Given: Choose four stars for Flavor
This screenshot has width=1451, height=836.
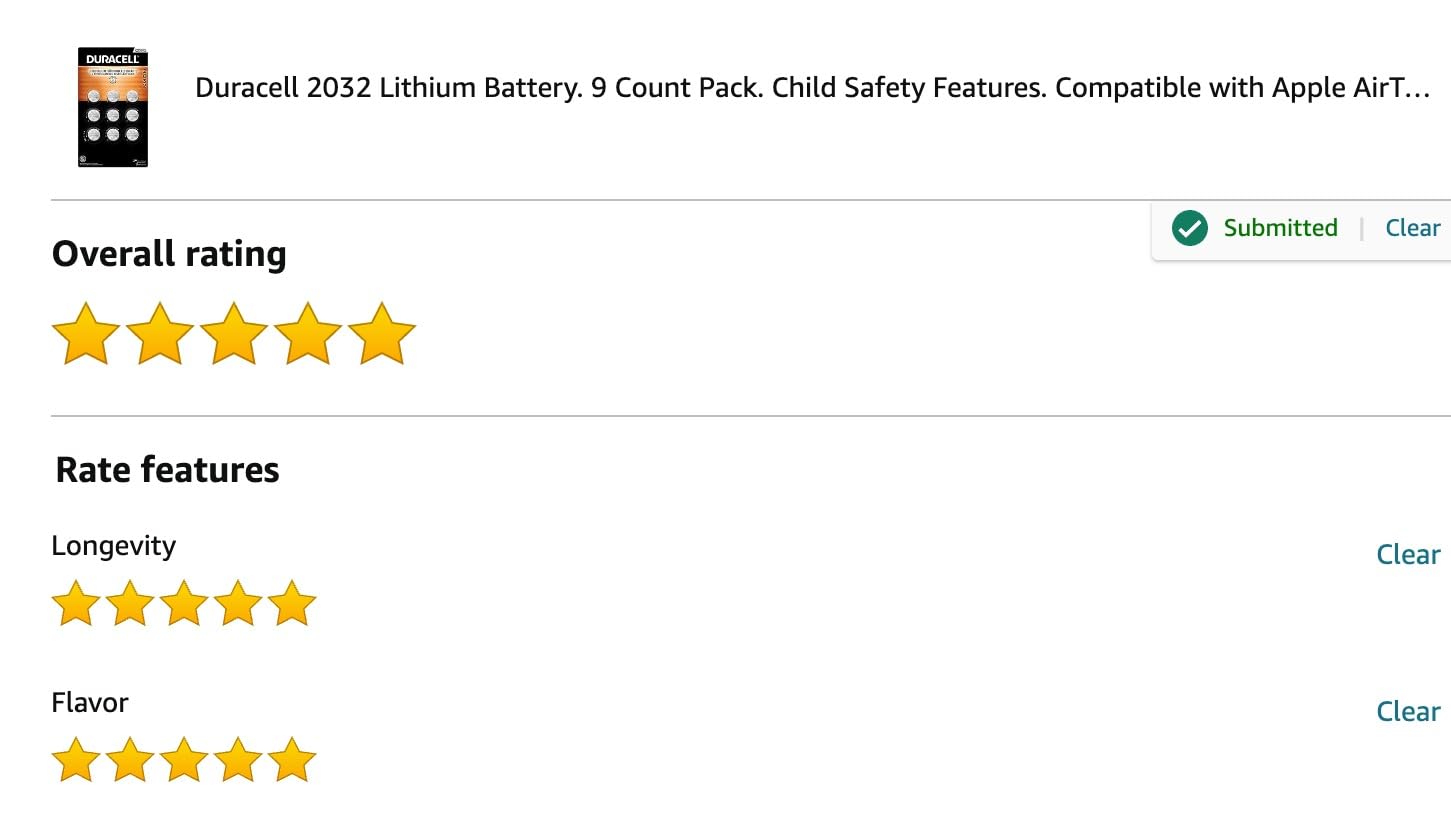Looking at the screenshot, I should 238,761.
